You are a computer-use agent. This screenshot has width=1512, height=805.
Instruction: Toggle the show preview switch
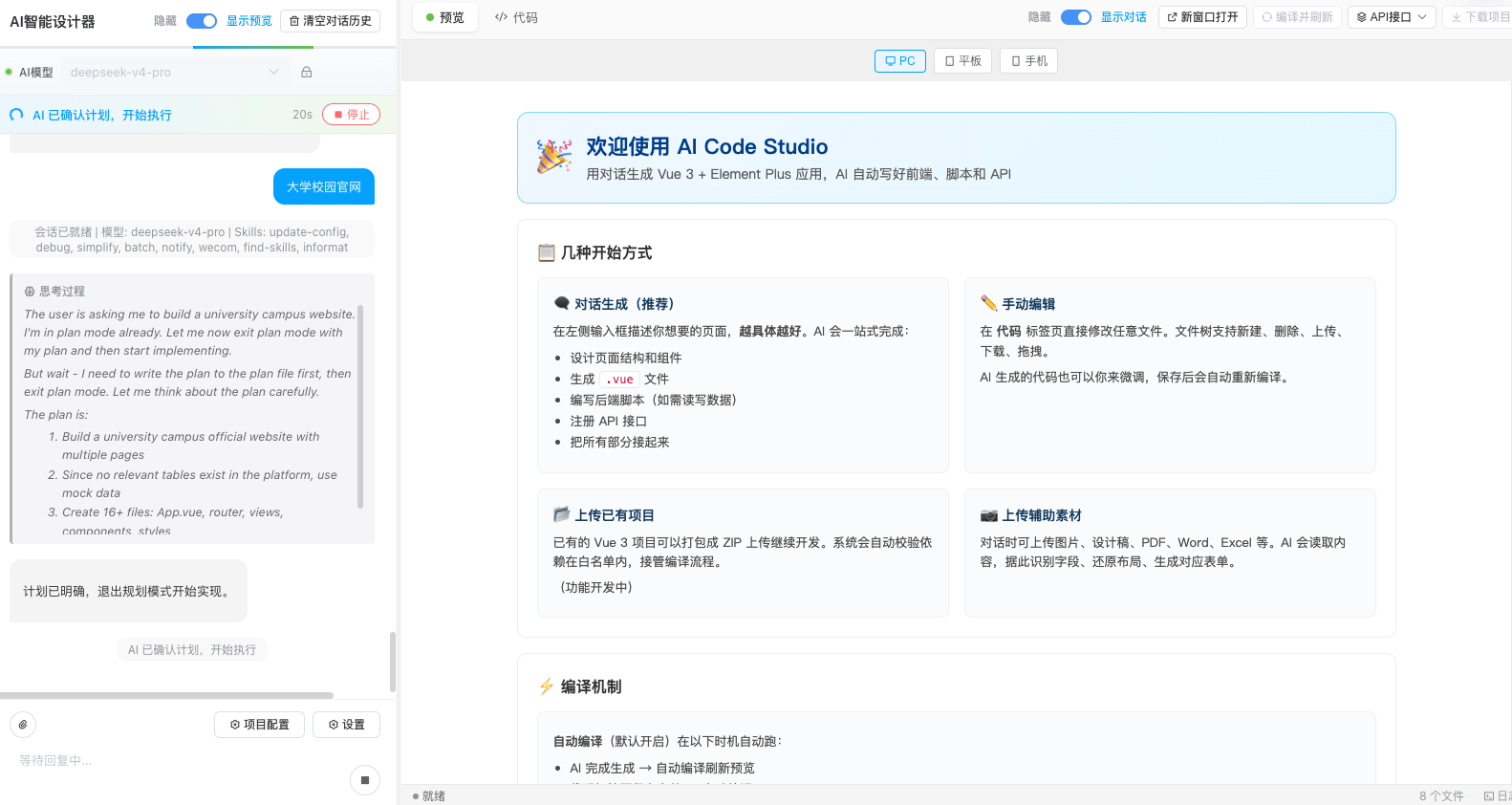tap(202, 21)
